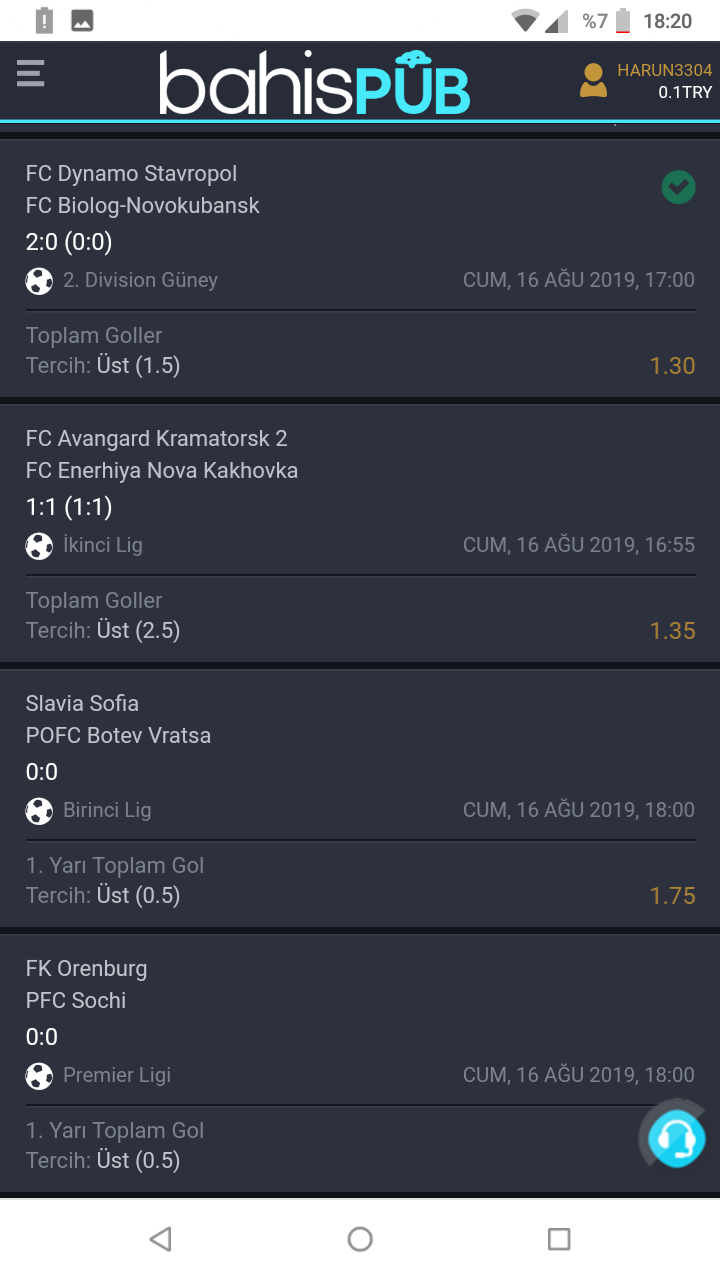Select the 1.35 odds value
The height and width of the screenshot is (1280, 720).
672,631
